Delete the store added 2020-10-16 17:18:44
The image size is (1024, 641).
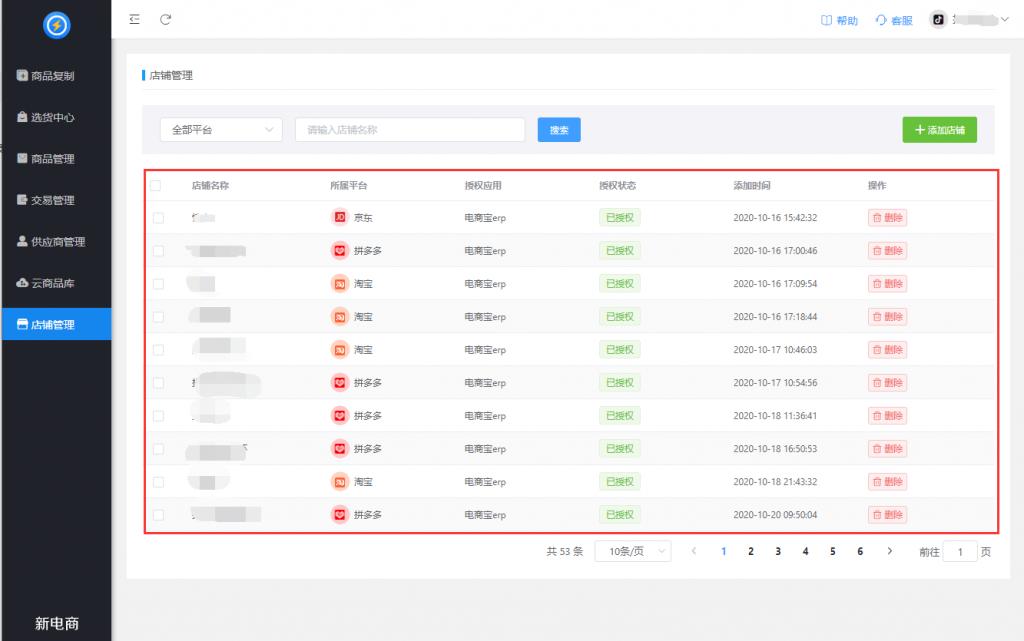pos(888,317)
